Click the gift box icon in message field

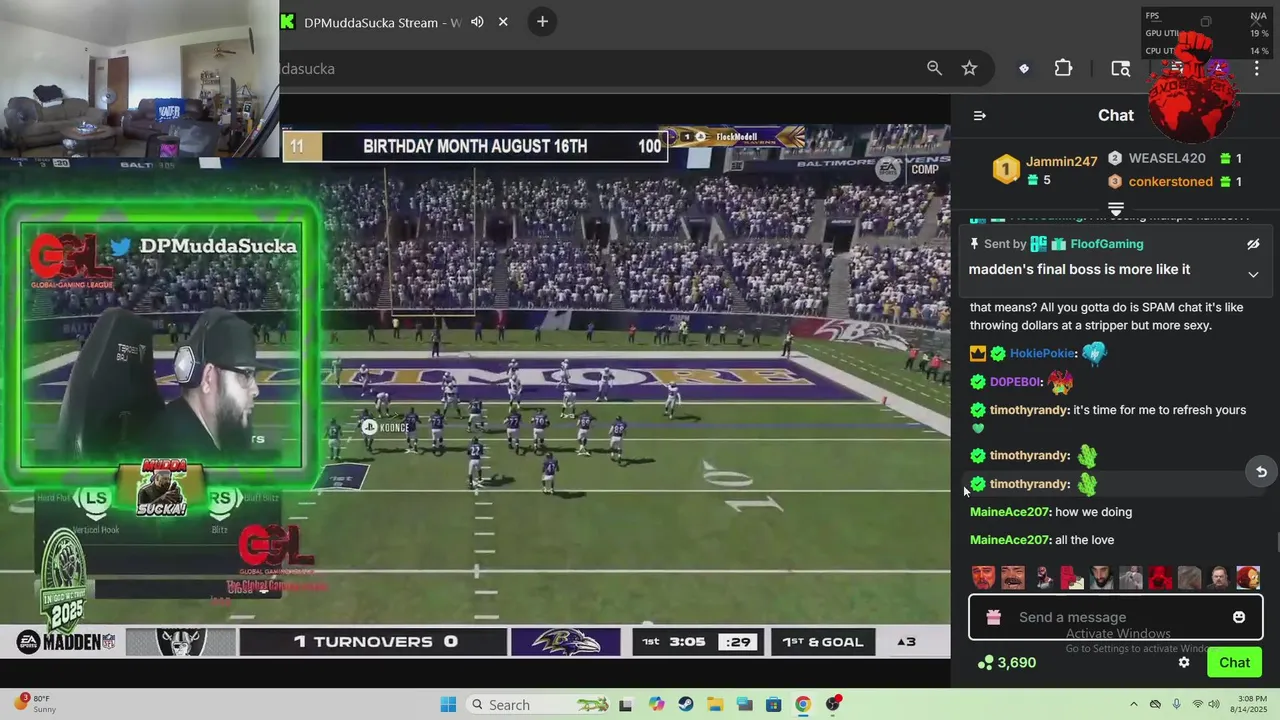[x=993, y=617]
